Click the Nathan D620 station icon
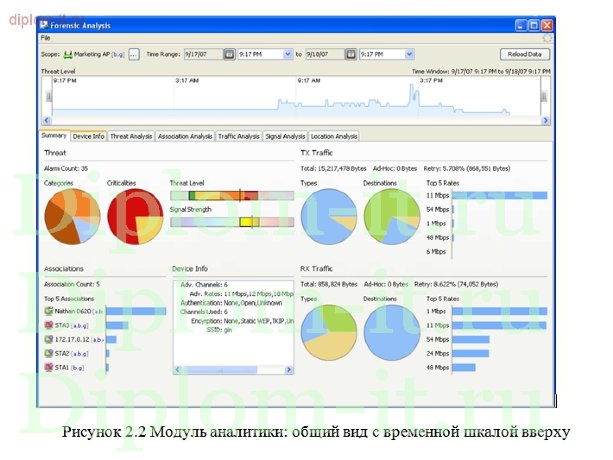 (48, 311)
